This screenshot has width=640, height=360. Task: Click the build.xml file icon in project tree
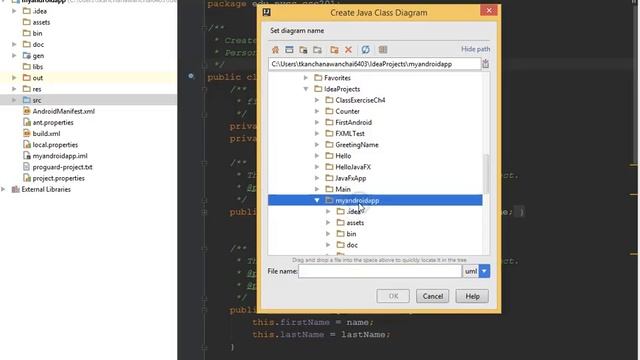(x=27, y=133)
